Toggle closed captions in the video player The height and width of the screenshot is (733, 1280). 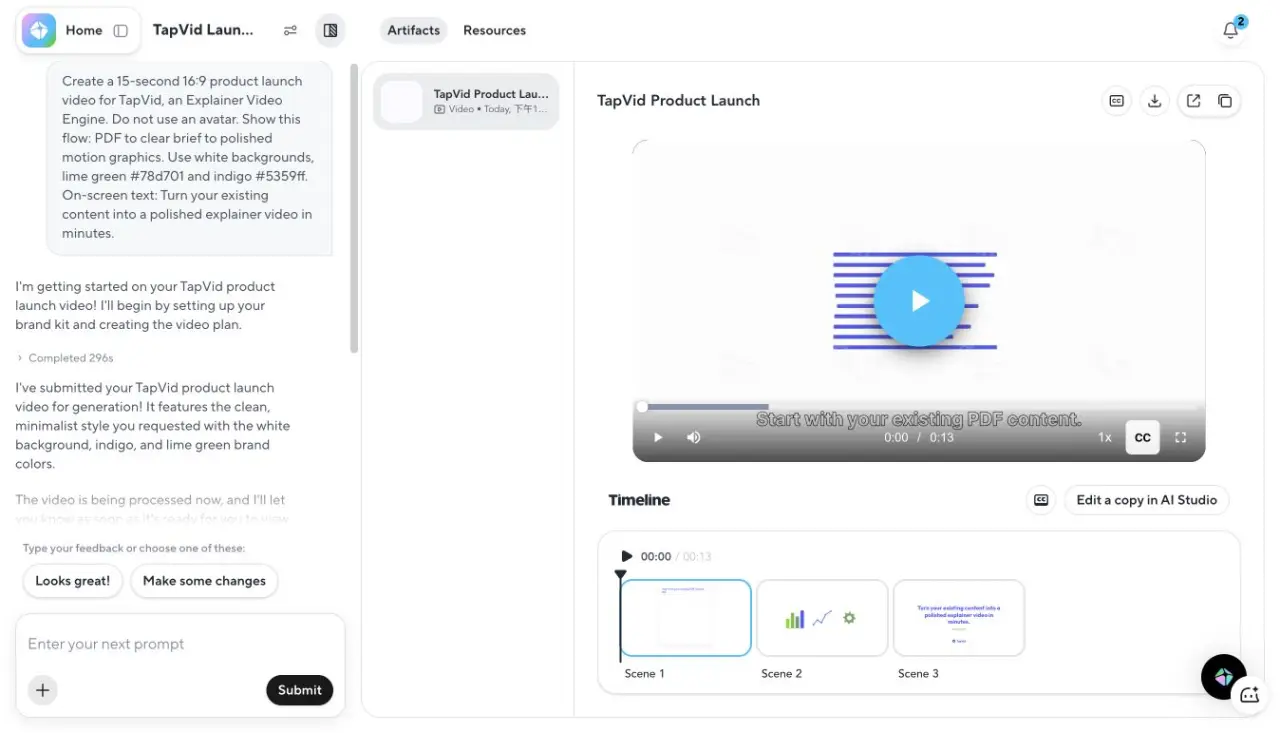(x=1143, y=437)
